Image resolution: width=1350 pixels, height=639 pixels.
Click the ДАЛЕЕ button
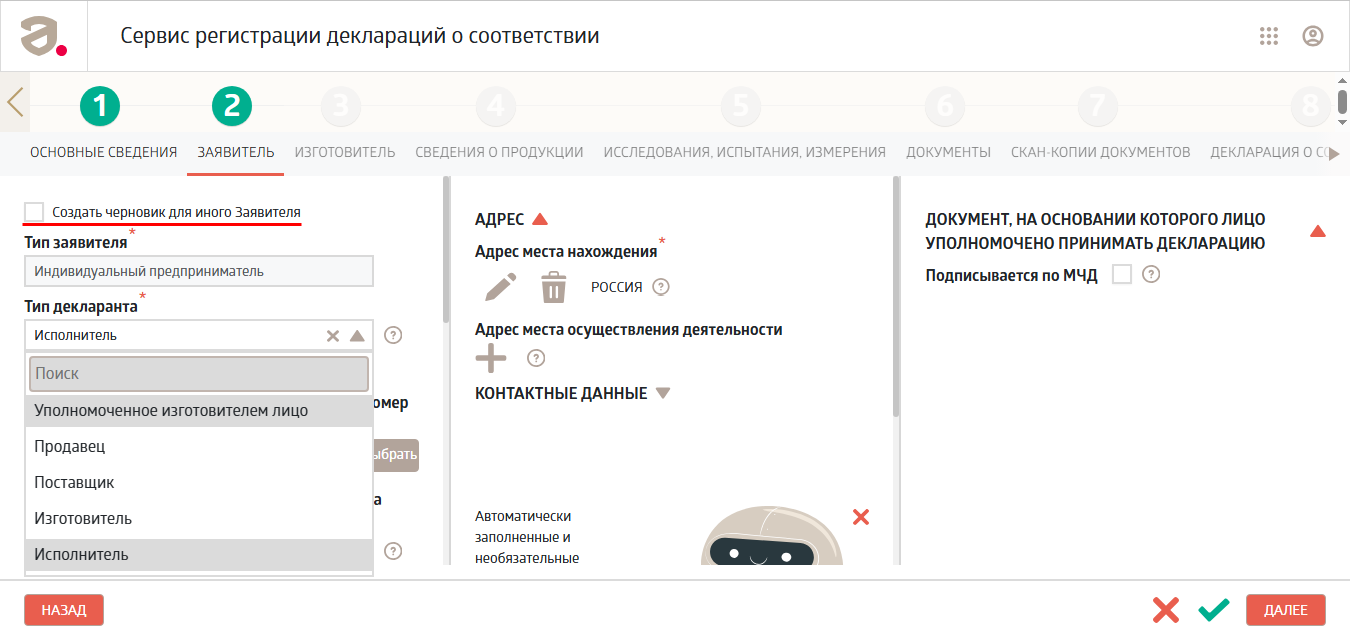tap(1286, 610)
